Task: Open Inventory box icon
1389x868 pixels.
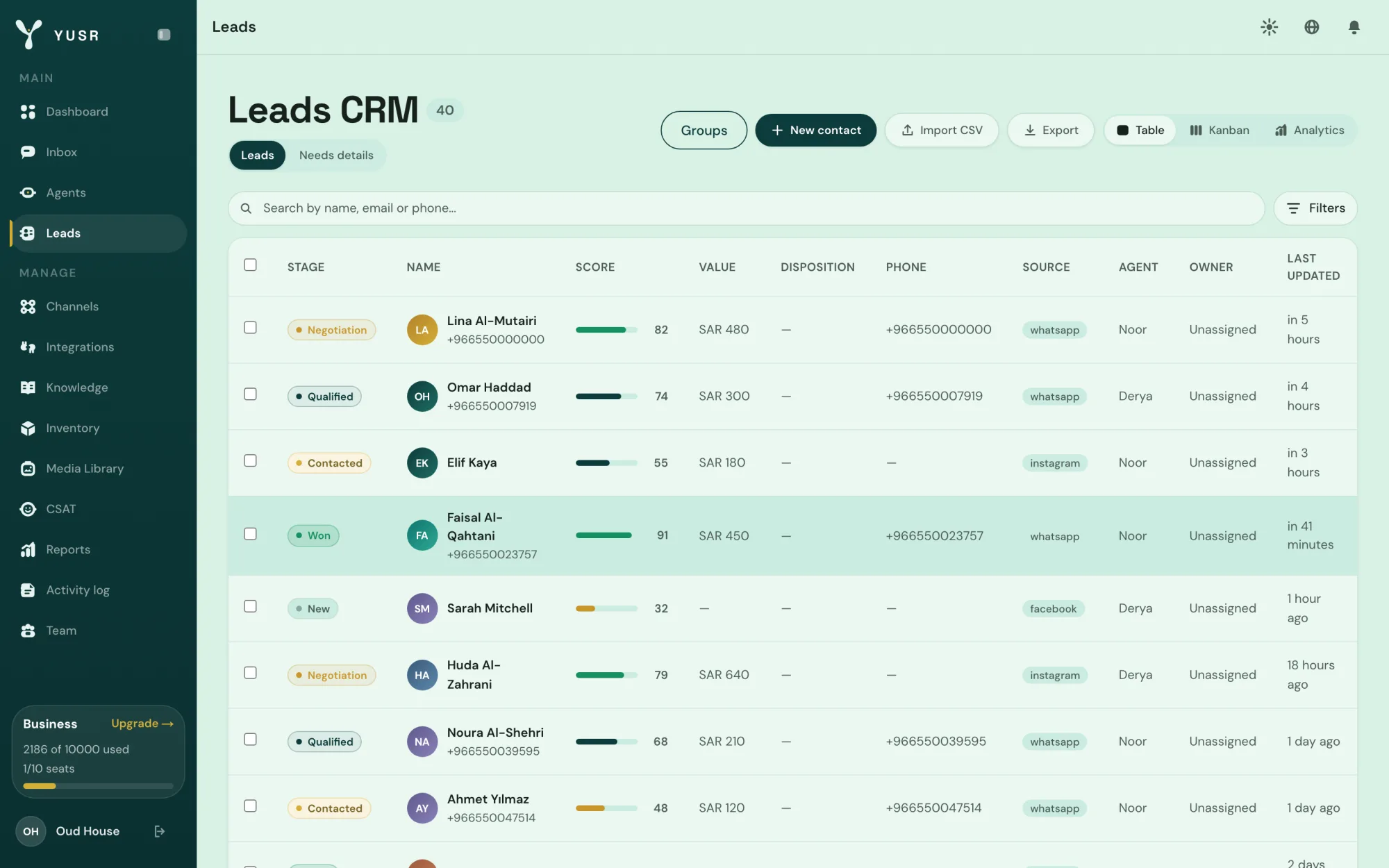Action: coord(28,428)
